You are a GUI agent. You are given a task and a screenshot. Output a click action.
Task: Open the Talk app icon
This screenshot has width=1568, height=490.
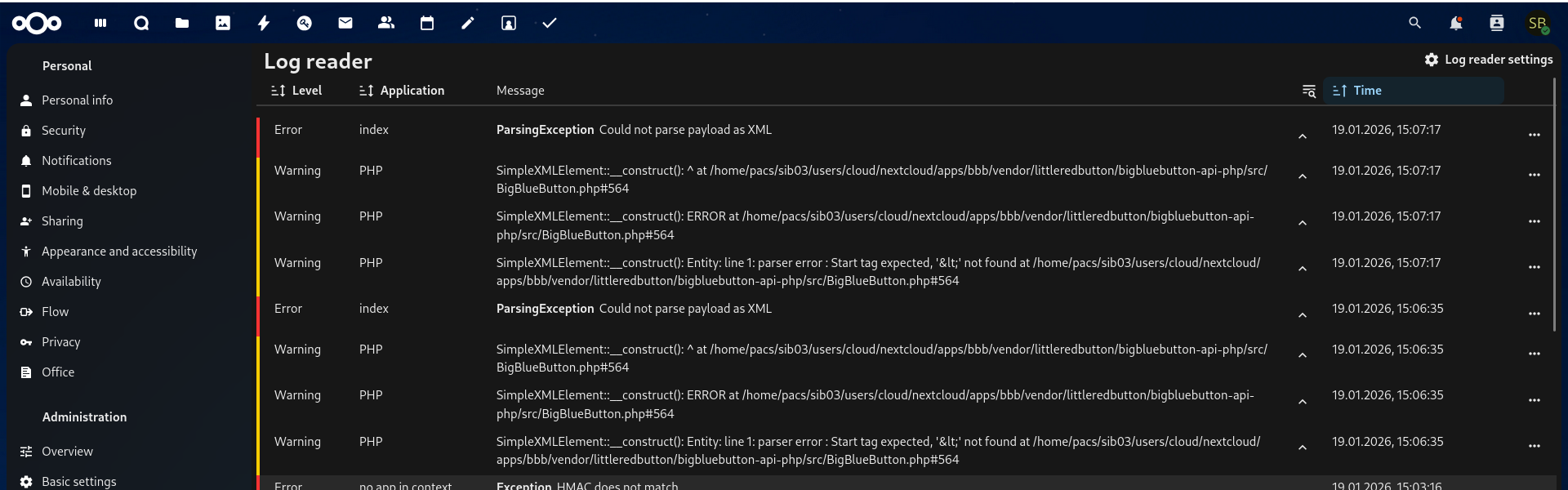pyautogui.click(x=141, y=24)
